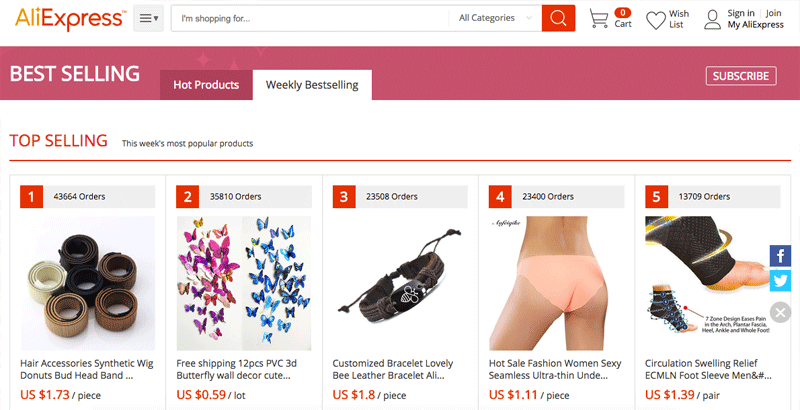Select the Weekly Bestselling tab
The image size is (800, 410).
click(312, 85)
